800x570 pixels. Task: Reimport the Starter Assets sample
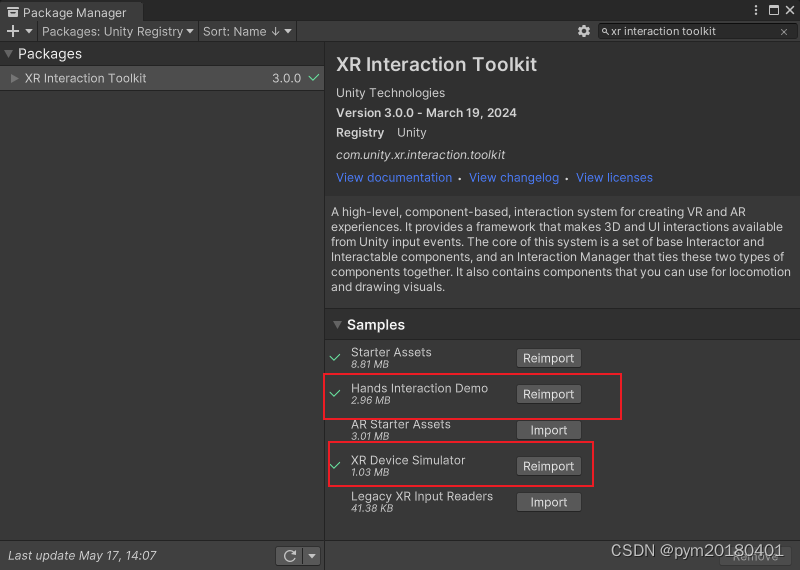[548, 358]
